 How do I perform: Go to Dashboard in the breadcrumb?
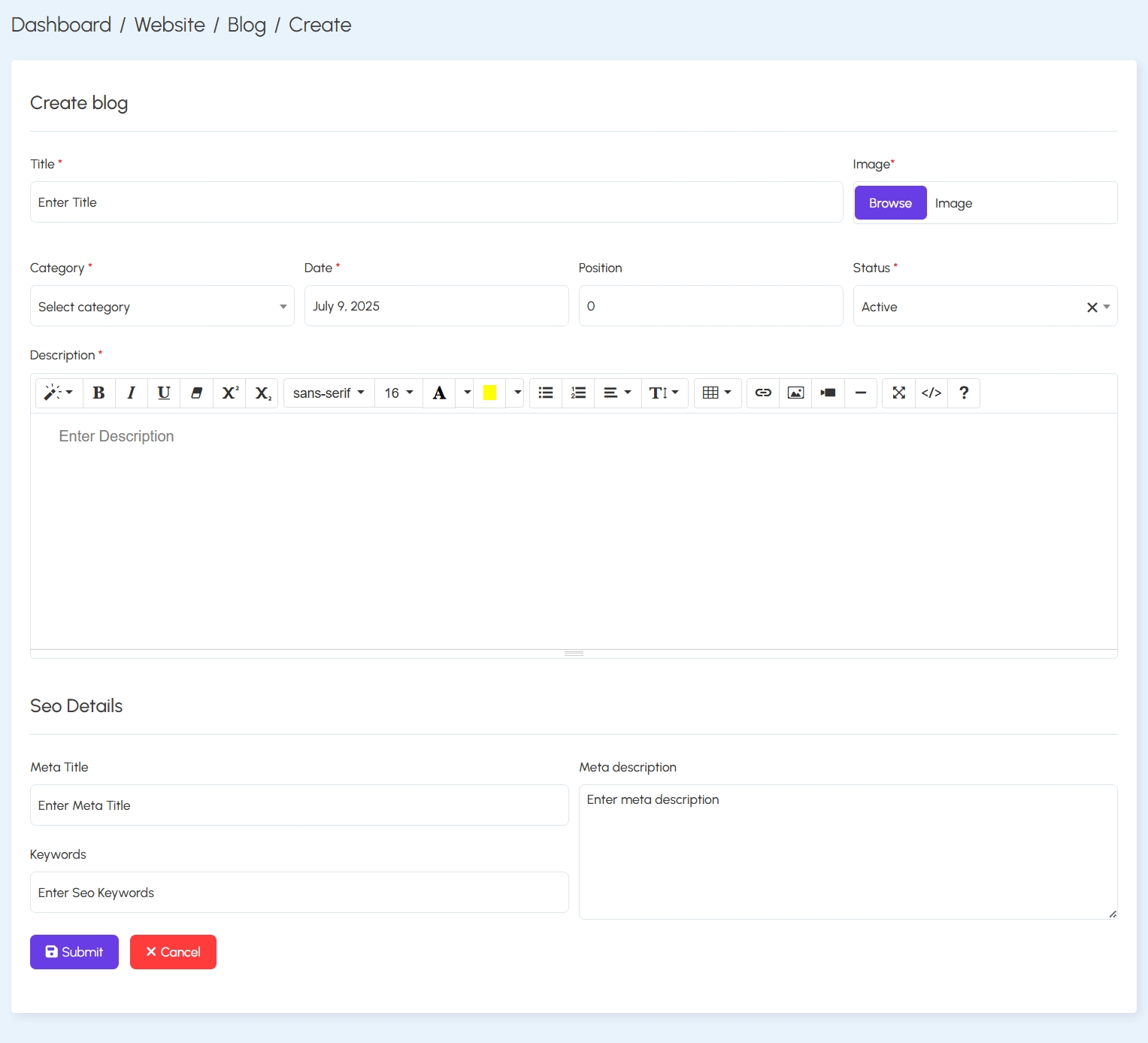(61, 25)
